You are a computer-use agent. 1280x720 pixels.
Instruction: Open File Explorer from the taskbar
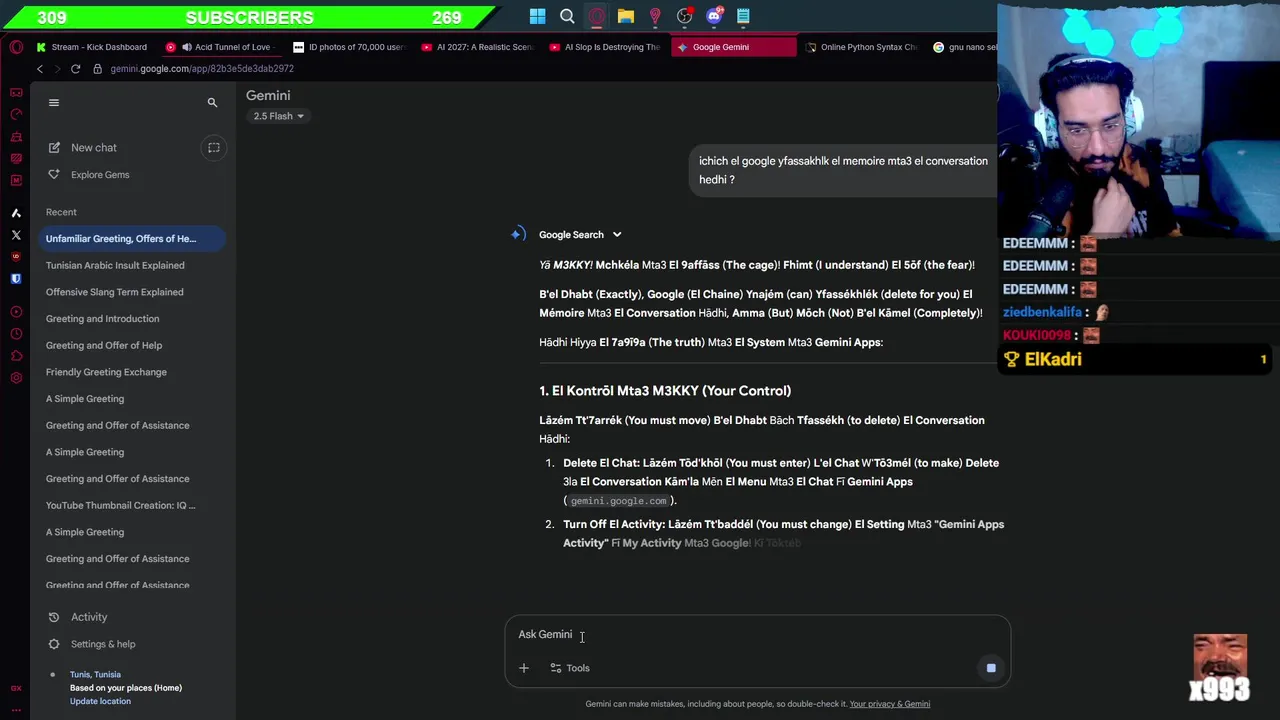[x=626, y=16]
